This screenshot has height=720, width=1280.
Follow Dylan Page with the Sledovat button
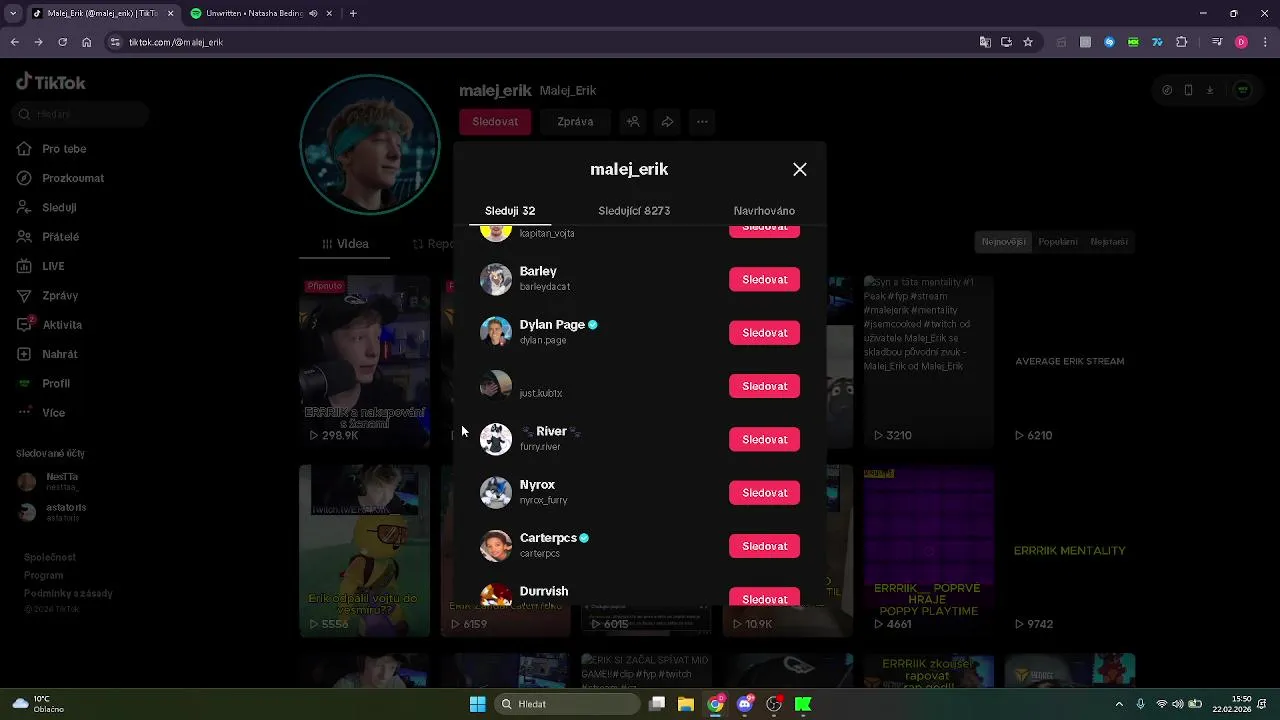point(764,333)
